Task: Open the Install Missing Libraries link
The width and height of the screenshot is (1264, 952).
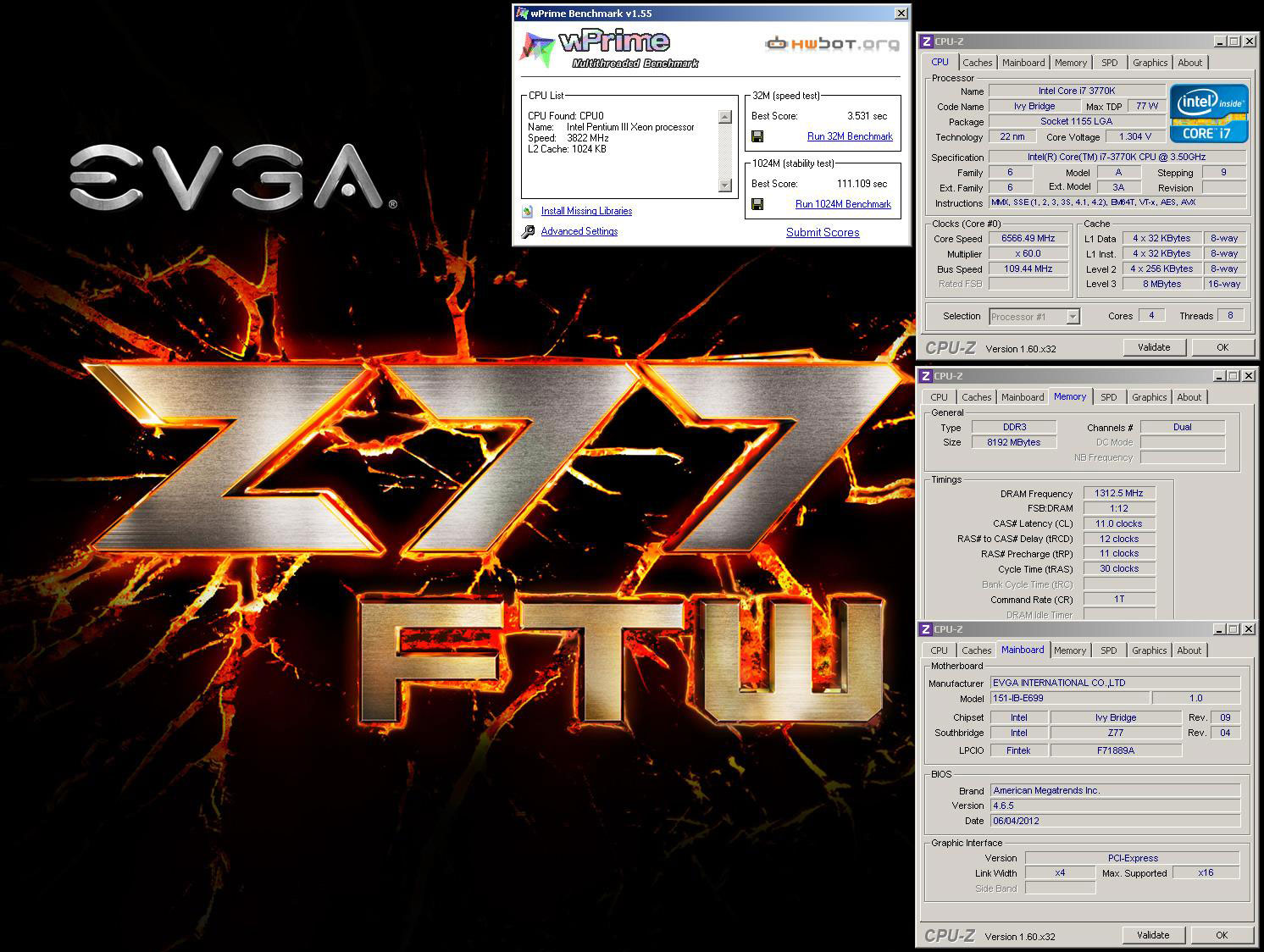Action: click(x=586, y=211)
